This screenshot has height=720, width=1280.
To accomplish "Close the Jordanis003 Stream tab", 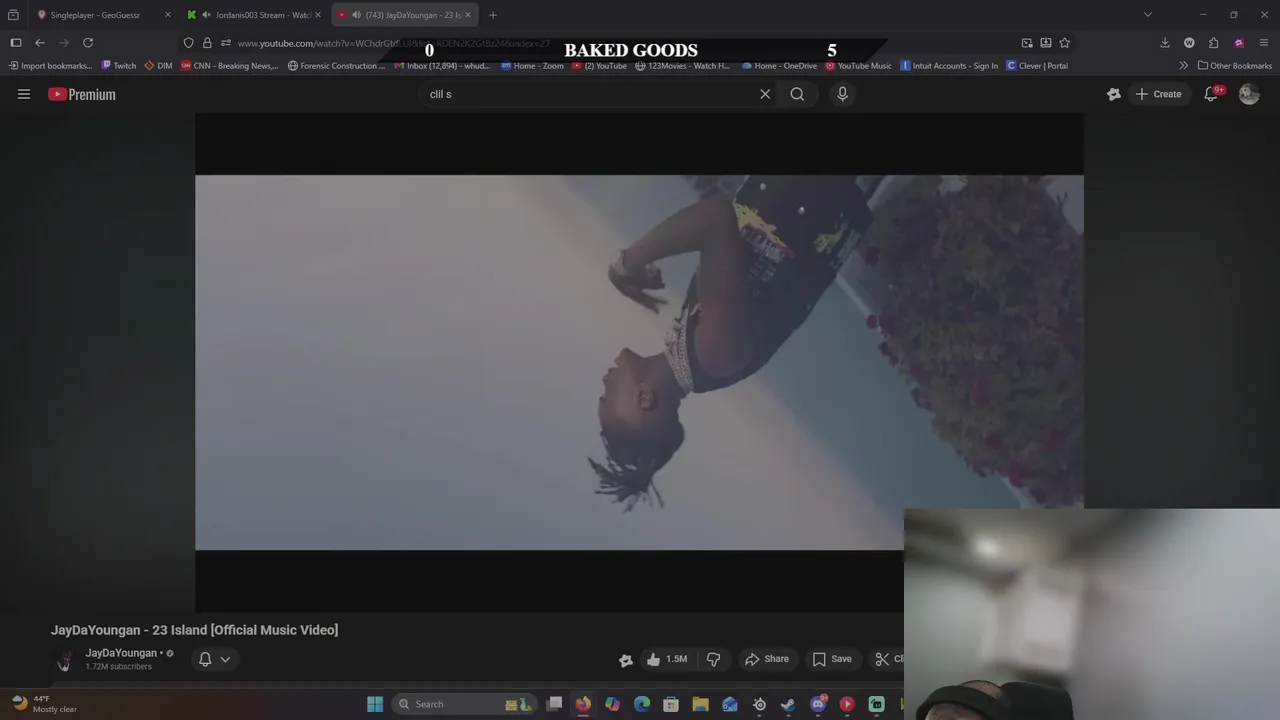I will [318, 15].
